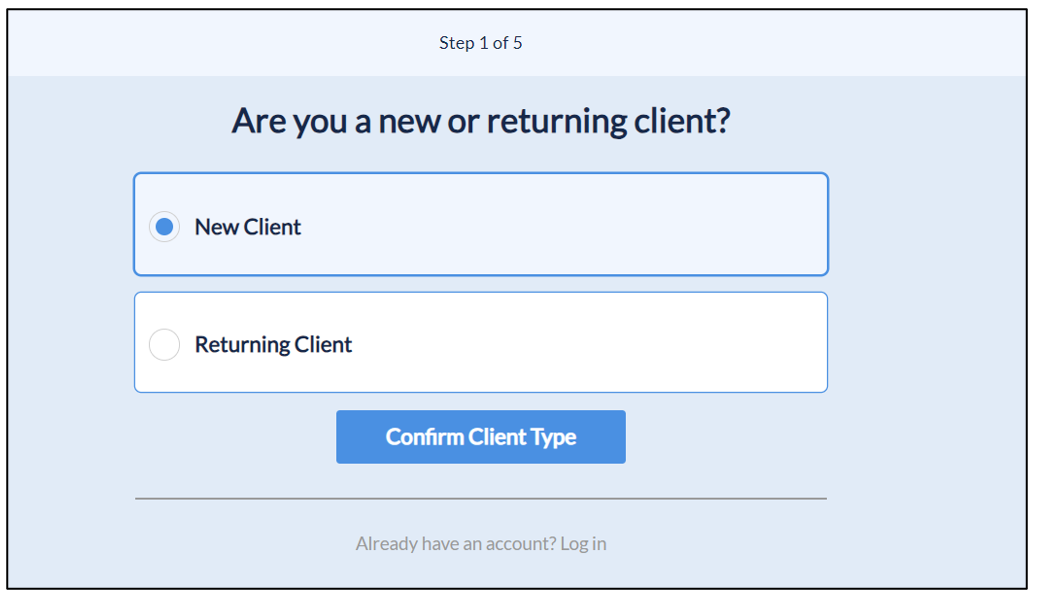Click the horizontal divider below the confirm button

[481, 498]
